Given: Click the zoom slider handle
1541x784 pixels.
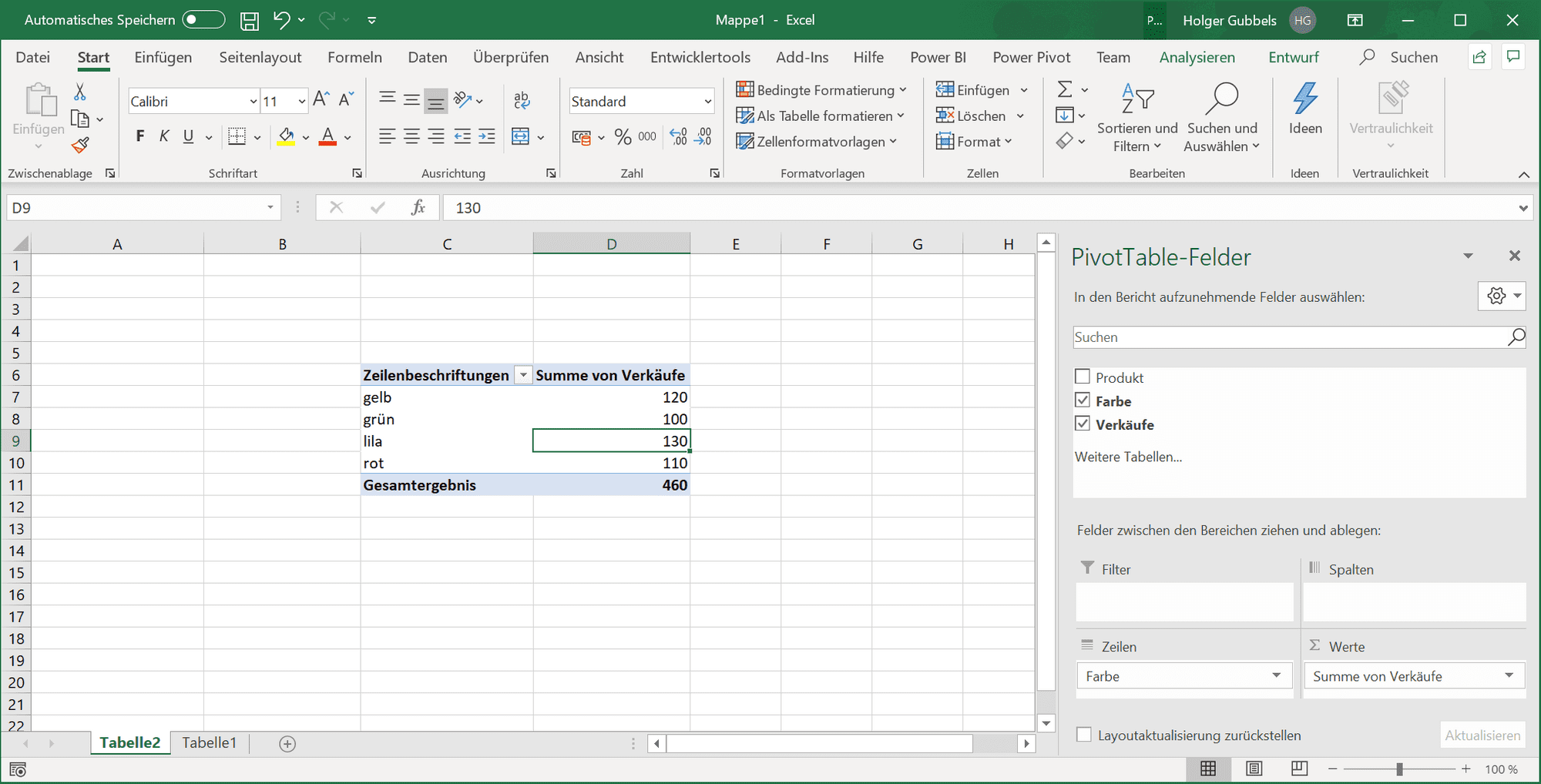Looking at the screenshot, I should coord(1399,769).
